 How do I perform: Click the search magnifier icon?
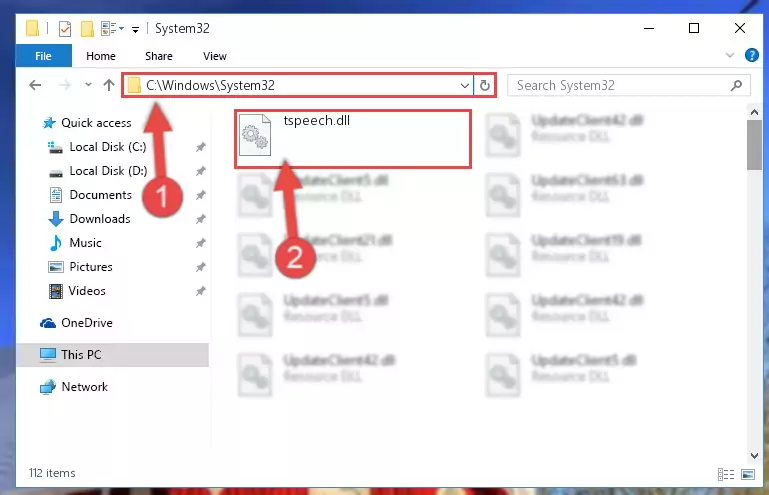click(x=736, y=85)
